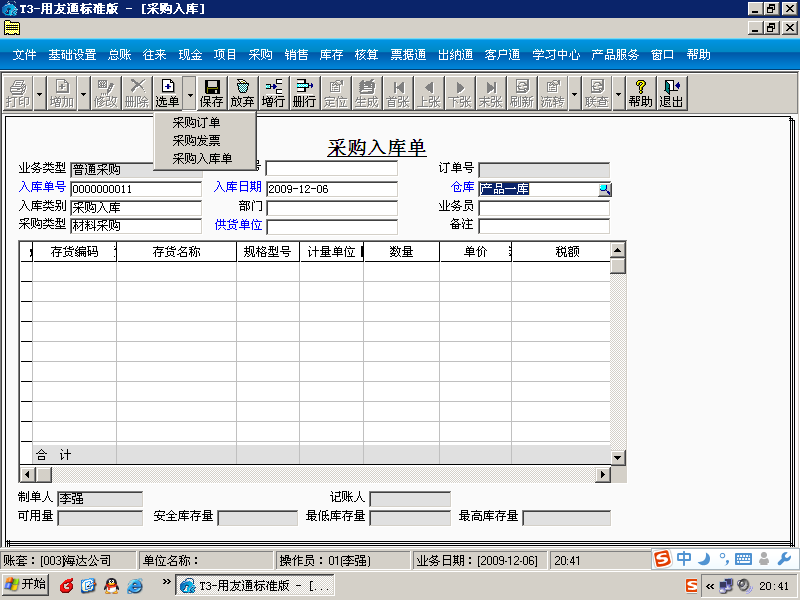This screenshot has height=600, width=800.
Task: Click the 入库单号 input field
Action: pyautogui.click(x=136, y=189)
